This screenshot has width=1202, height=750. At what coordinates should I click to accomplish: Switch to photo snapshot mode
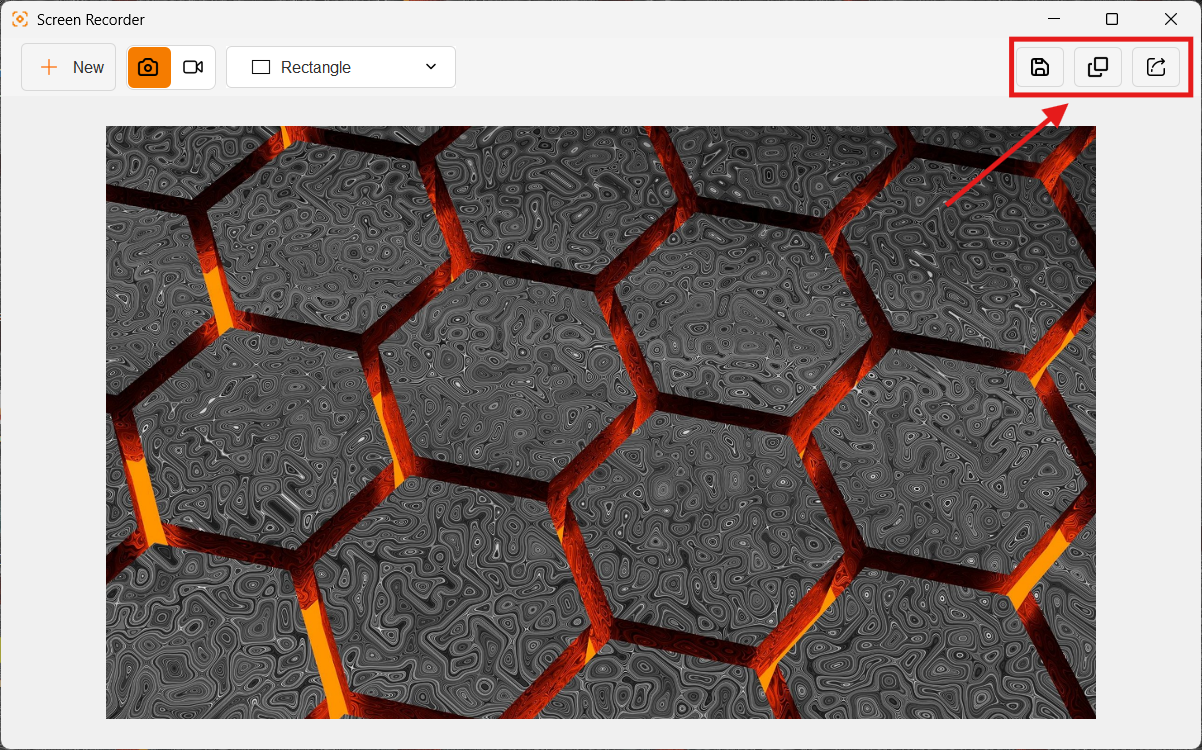tap(149, 67)
